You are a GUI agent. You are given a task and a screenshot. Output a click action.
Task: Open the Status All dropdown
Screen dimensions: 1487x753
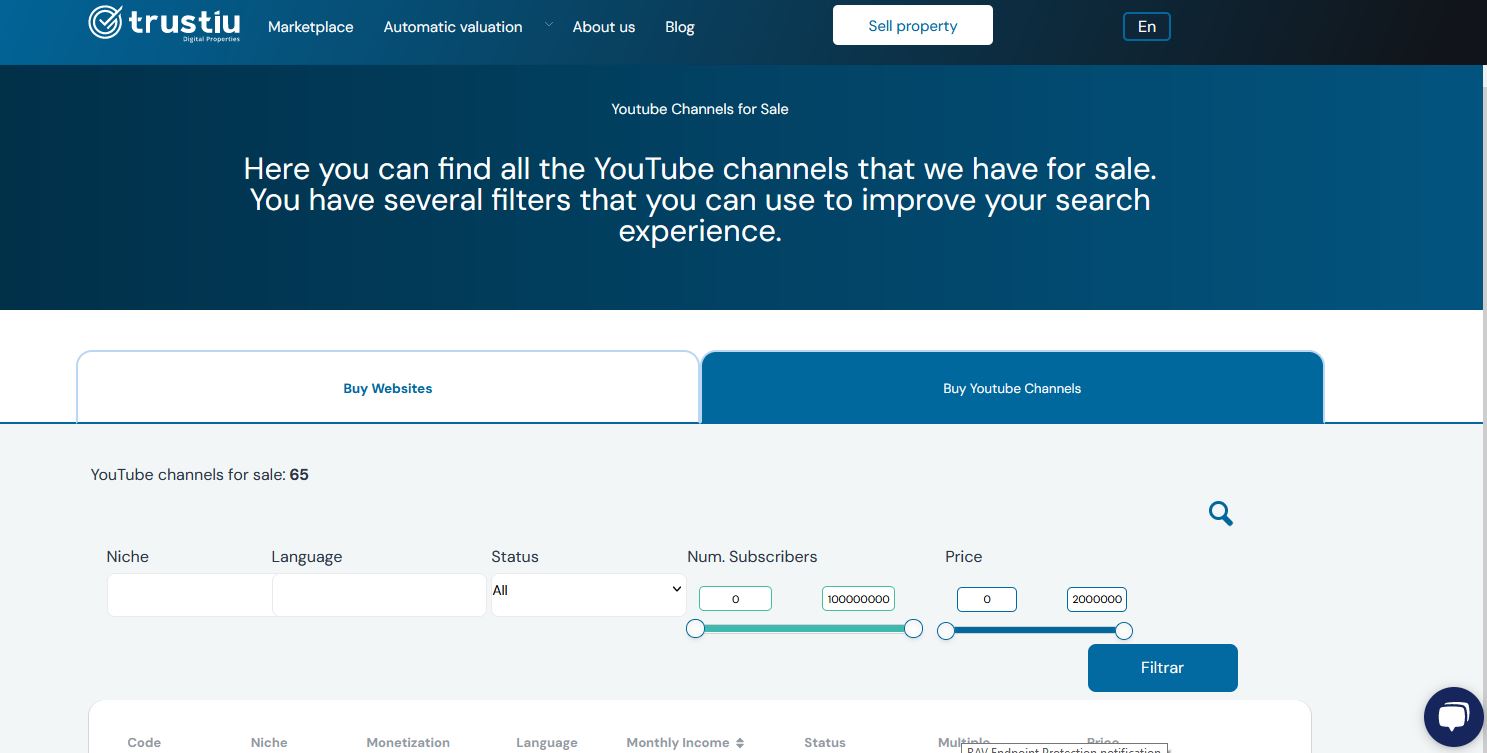(588, 595)
